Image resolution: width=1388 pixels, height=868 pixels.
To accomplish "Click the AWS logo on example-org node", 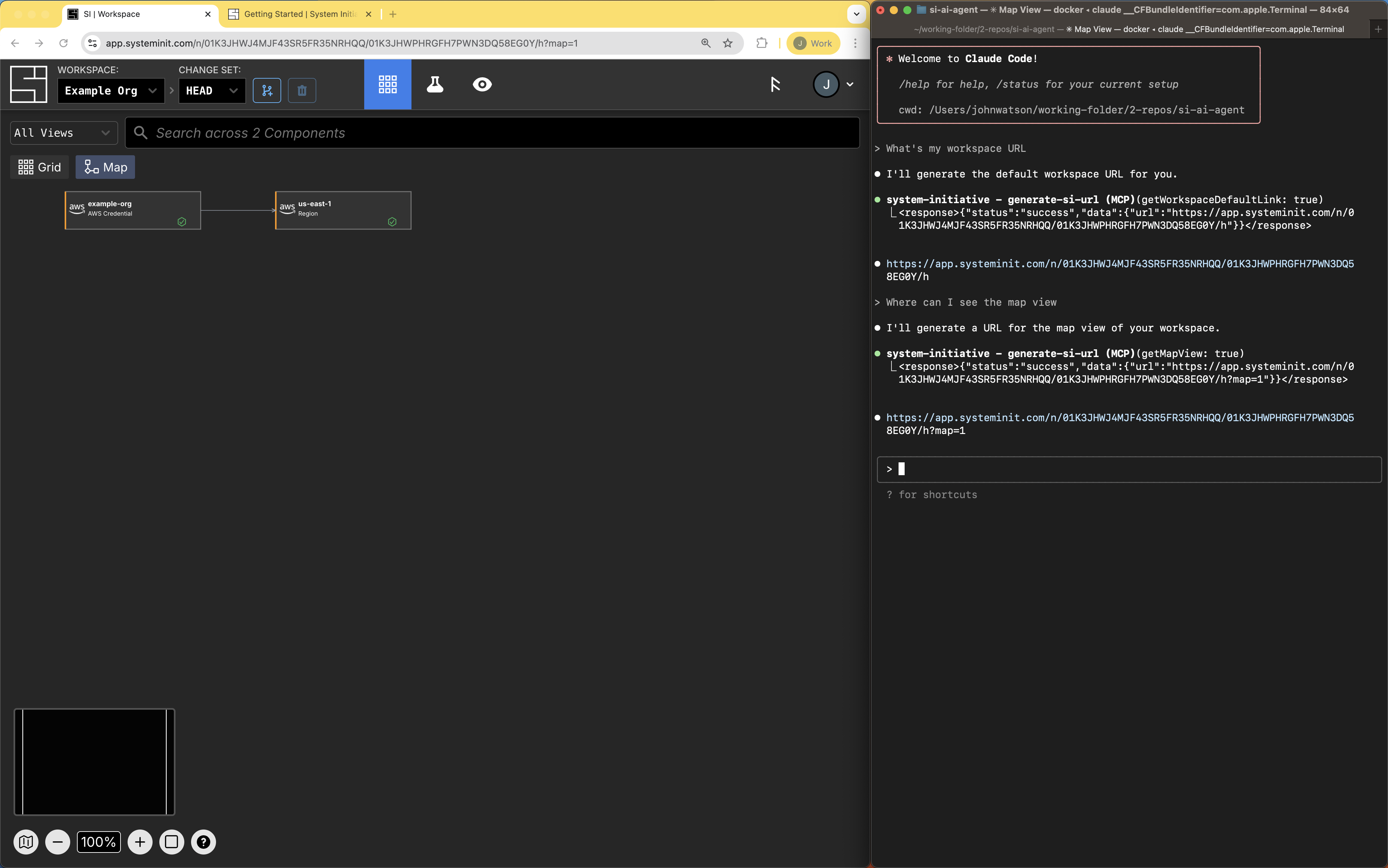I will point(77,208).
